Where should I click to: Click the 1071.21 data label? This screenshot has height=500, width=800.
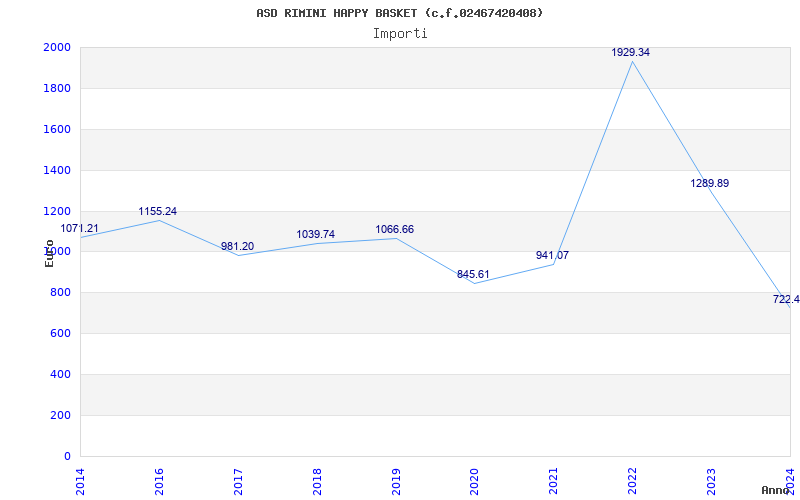(x=80, y=229)
